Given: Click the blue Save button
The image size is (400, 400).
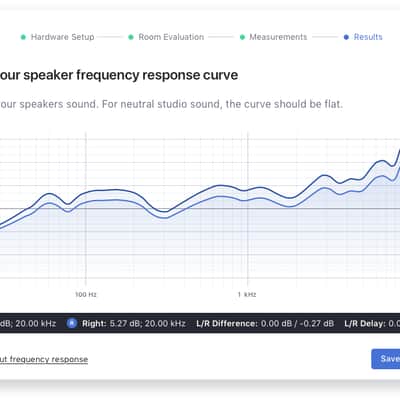Looking at the screenshot, I should click(x=386, y=359).
